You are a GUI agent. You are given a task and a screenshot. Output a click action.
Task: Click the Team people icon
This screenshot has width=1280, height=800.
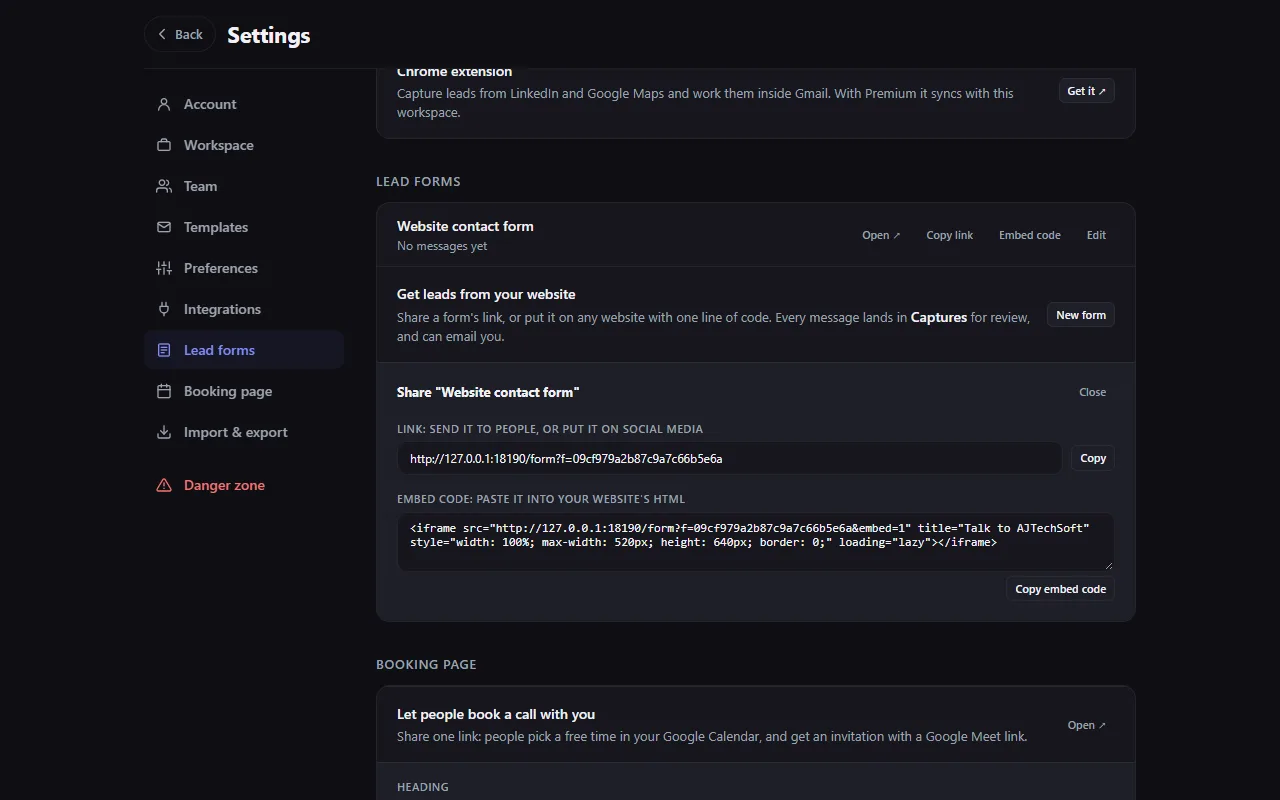click(x=164, y=186)
